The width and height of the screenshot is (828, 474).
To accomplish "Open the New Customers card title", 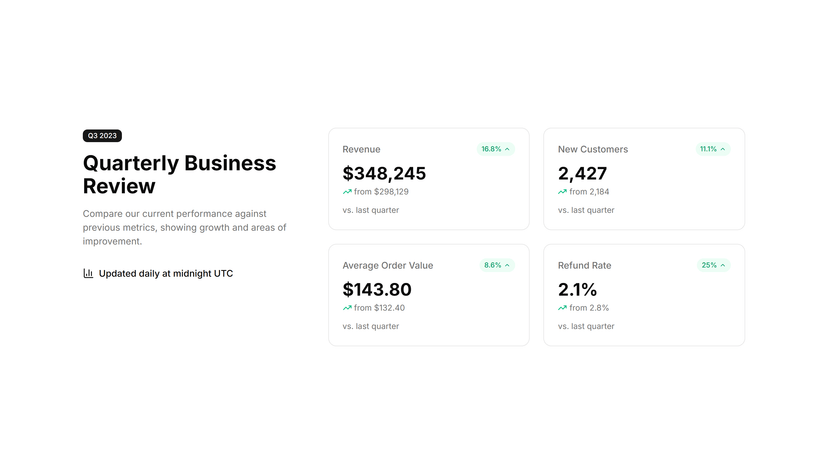I will click(x=593, y=149).
